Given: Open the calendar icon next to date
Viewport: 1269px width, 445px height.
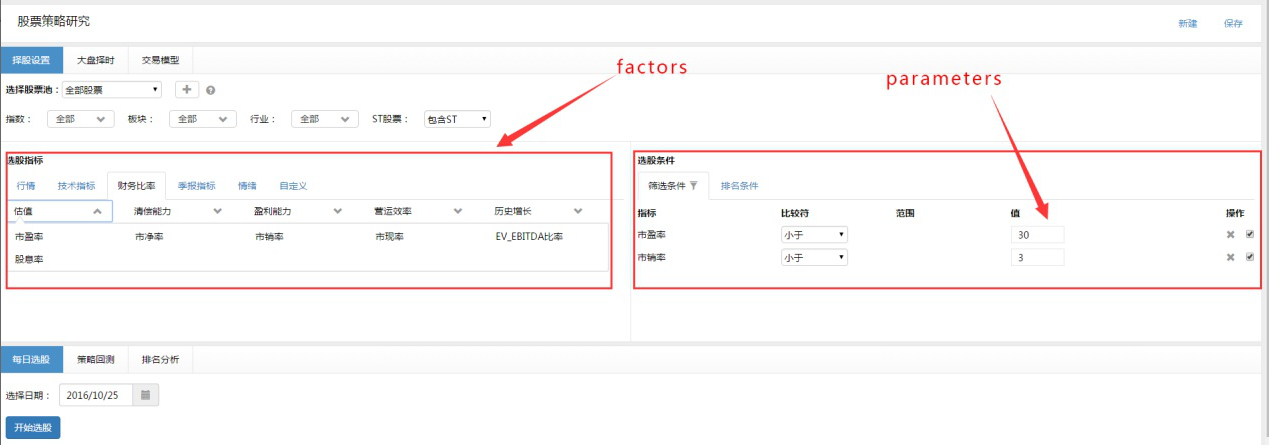Looking at the screenshot, I should click(x=145, y=395).
